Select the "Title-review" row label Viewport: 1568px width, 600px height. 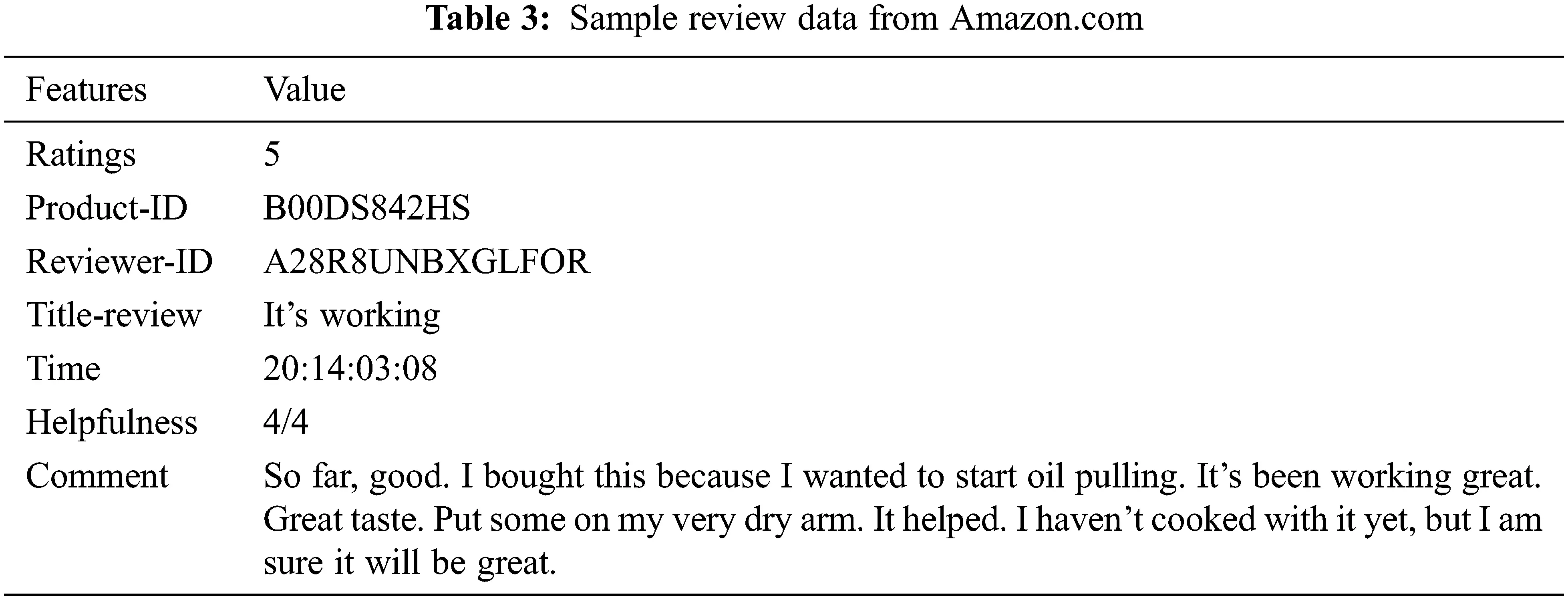[113, 315]
